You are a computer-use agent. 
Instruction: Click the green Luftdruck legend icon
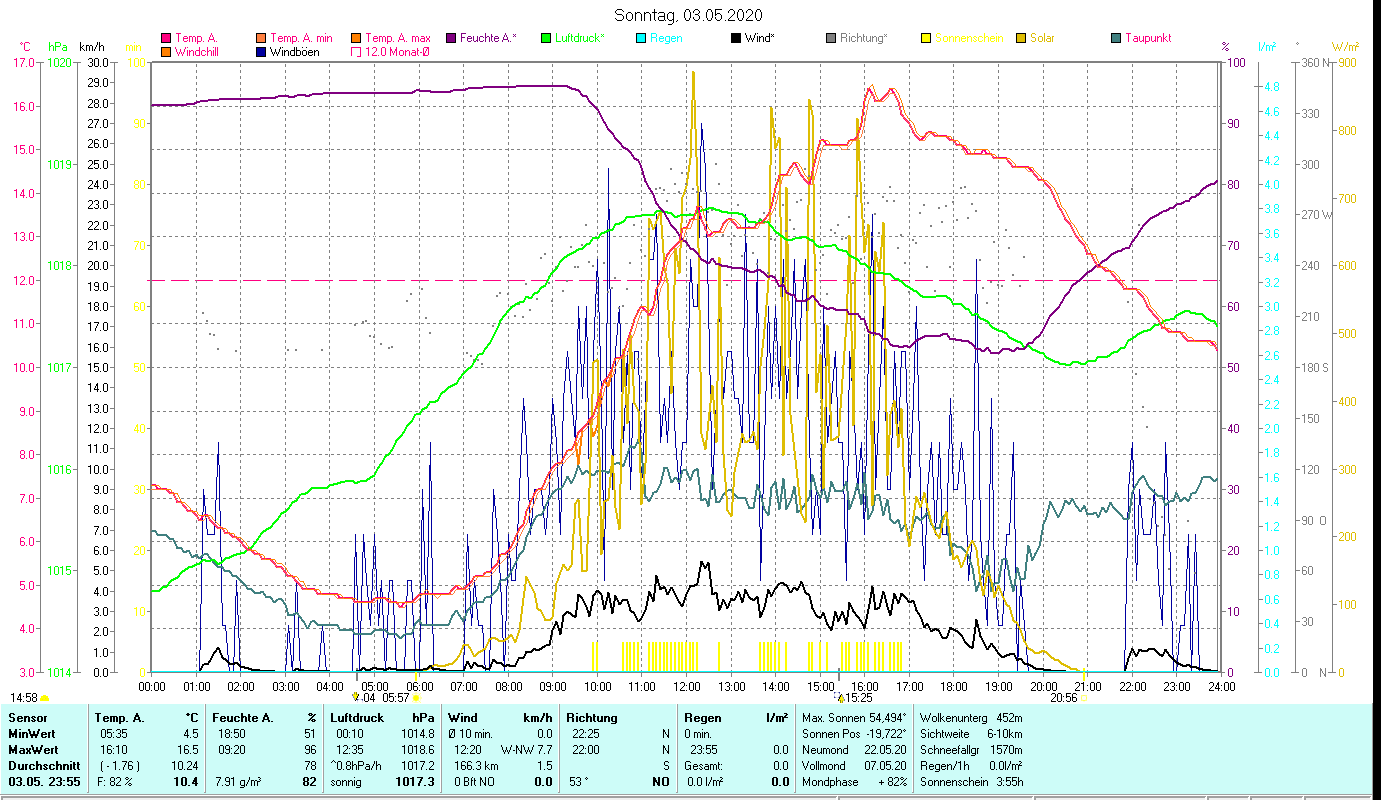(546, 38)
